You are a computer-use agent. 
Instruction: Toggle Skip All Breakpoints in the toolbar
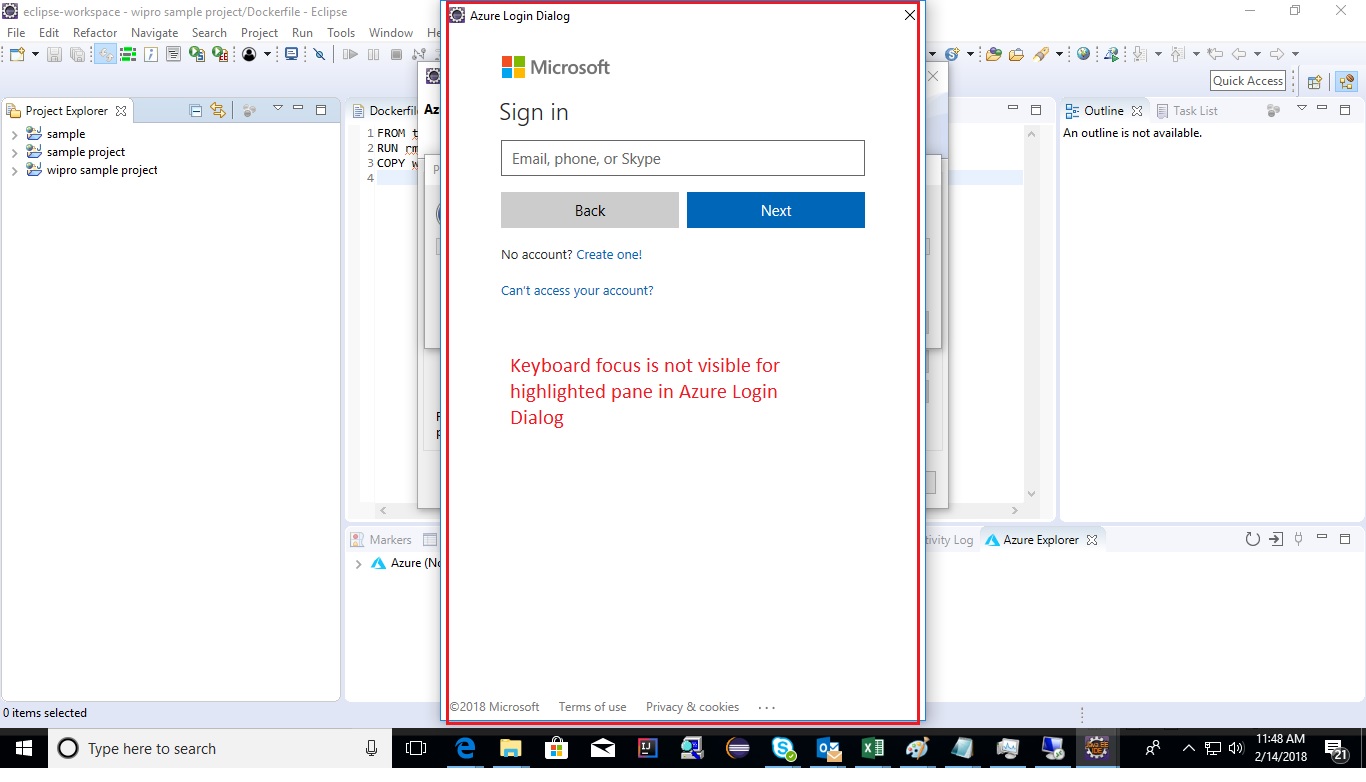tap(318, 54)
